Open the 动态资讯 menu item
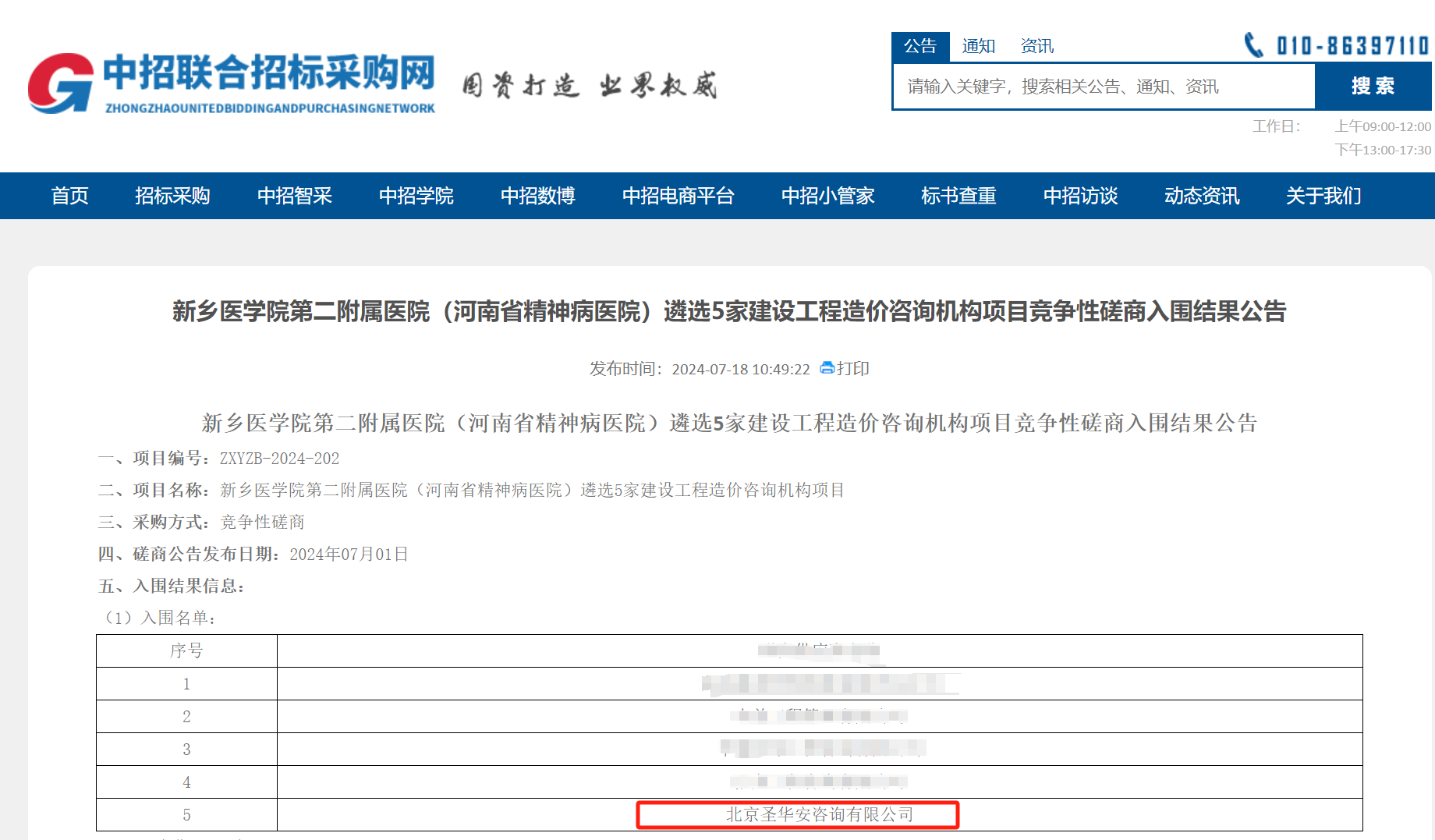Viewport: 1435px width, 840px height. (1202, 196)
